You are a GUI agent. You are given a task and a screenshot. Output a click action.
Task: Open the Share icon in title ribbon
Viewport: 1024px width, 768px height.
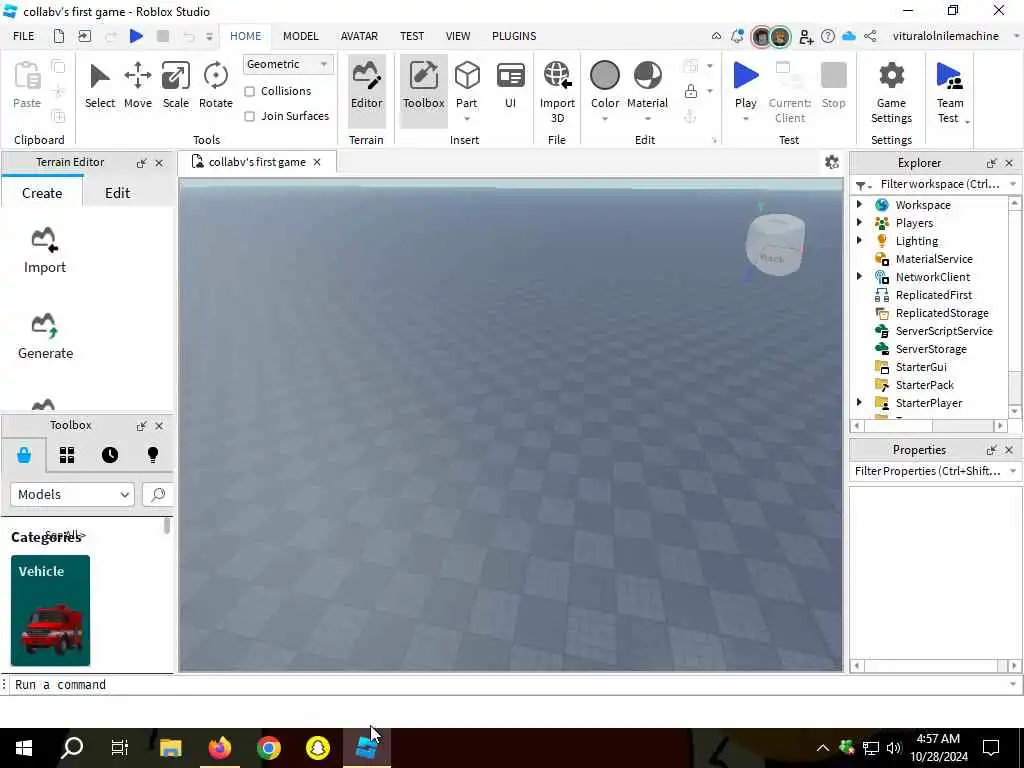pyautogui.click(x=870, y=37)
